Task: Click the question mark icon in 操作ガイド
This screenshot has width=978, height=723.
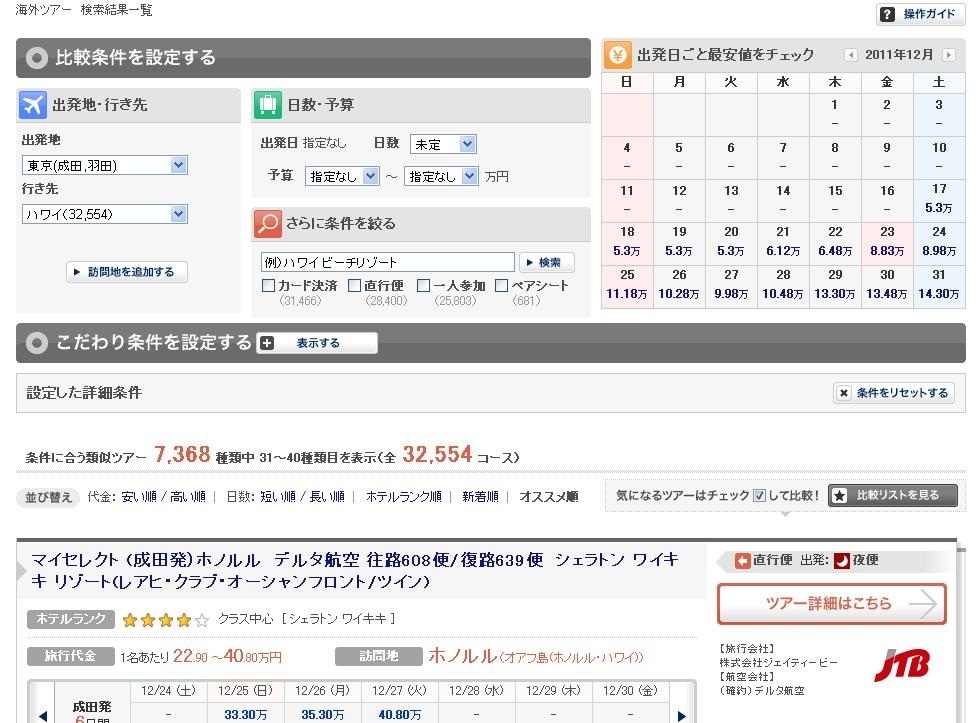Action: pos(888,14)
